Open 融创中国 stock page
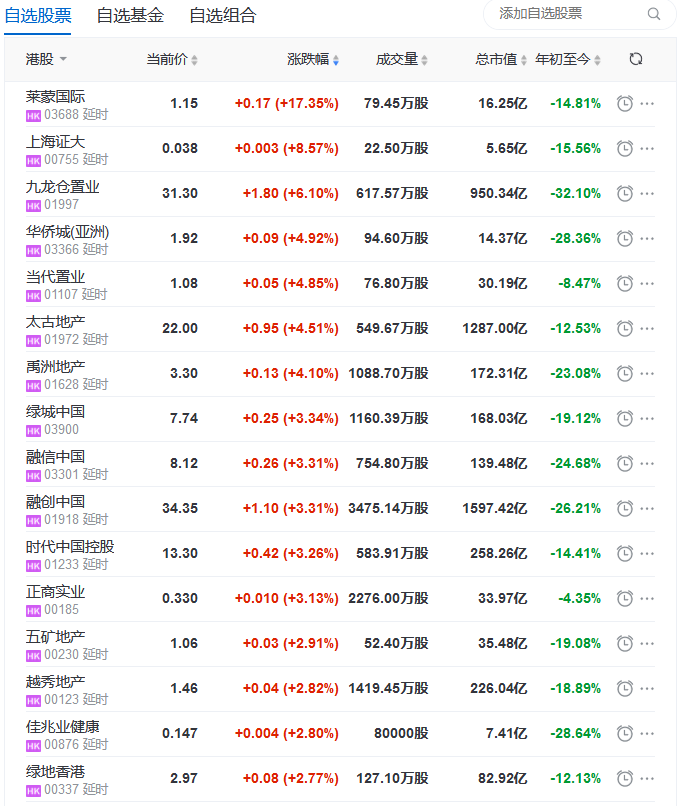 pyautogui.click(x=55, y=502)
